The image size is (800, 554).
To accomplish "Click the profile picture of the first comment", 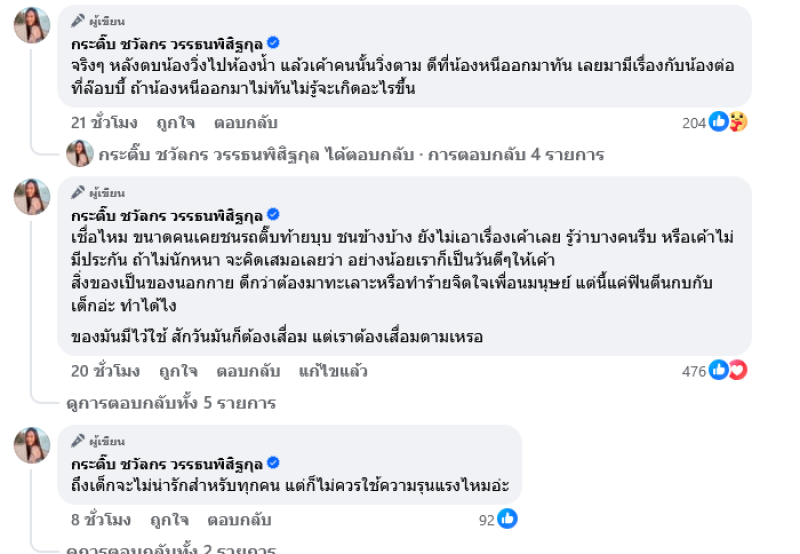I will (32, 24).
